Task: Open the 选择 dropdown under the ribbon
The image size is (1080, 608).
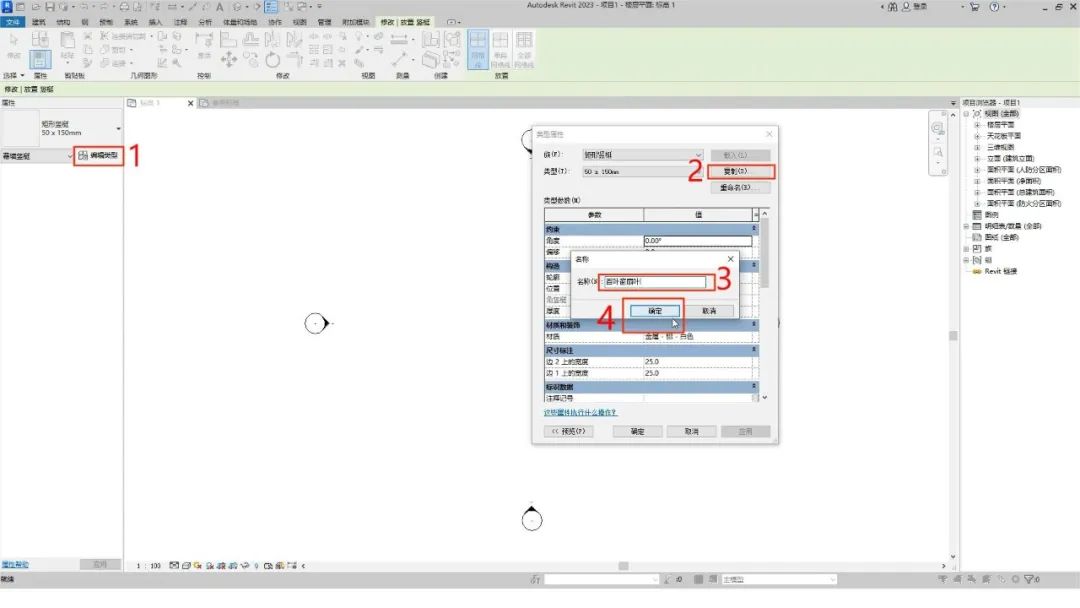Action: click(x=14, y=75)
